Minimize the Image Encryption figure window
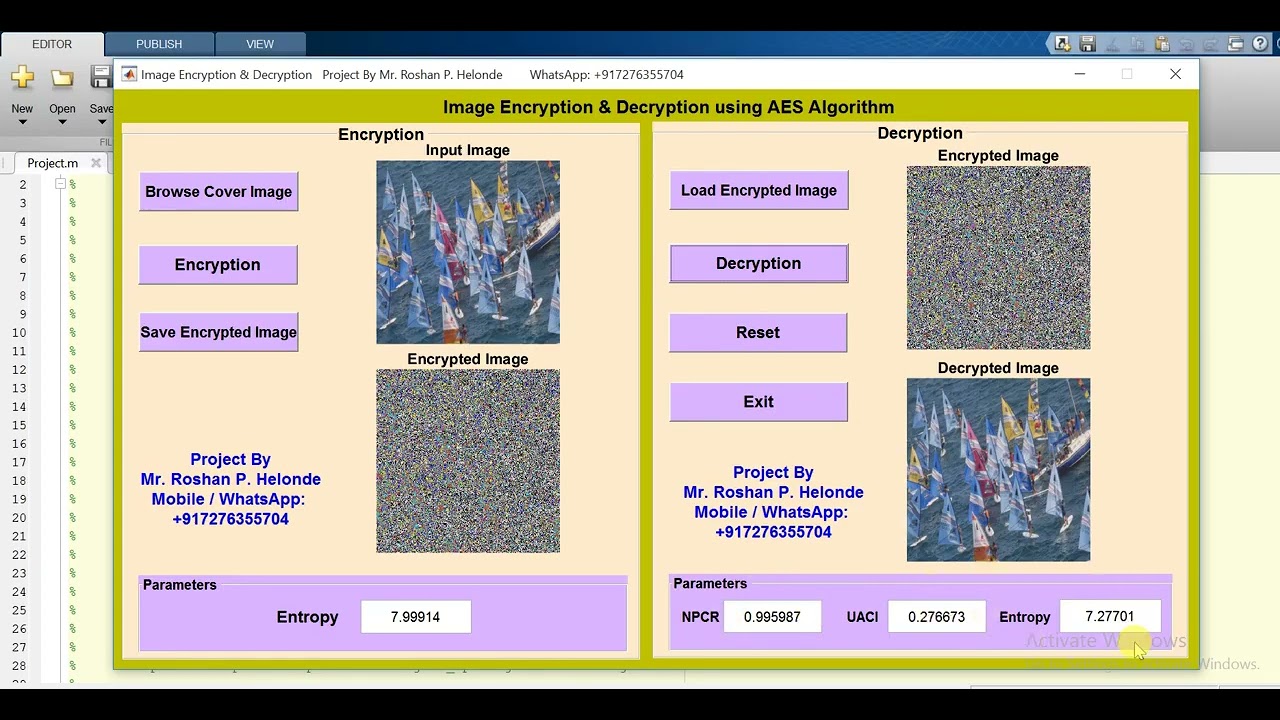The width and height of the screenshot is (1280, 720). 1079,74
